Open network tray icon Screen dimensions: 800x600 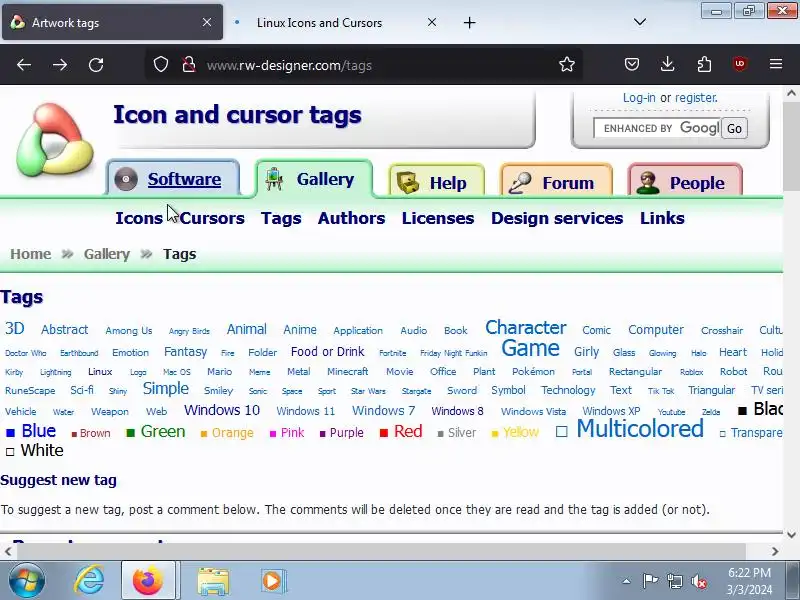(x=674, y=581)
